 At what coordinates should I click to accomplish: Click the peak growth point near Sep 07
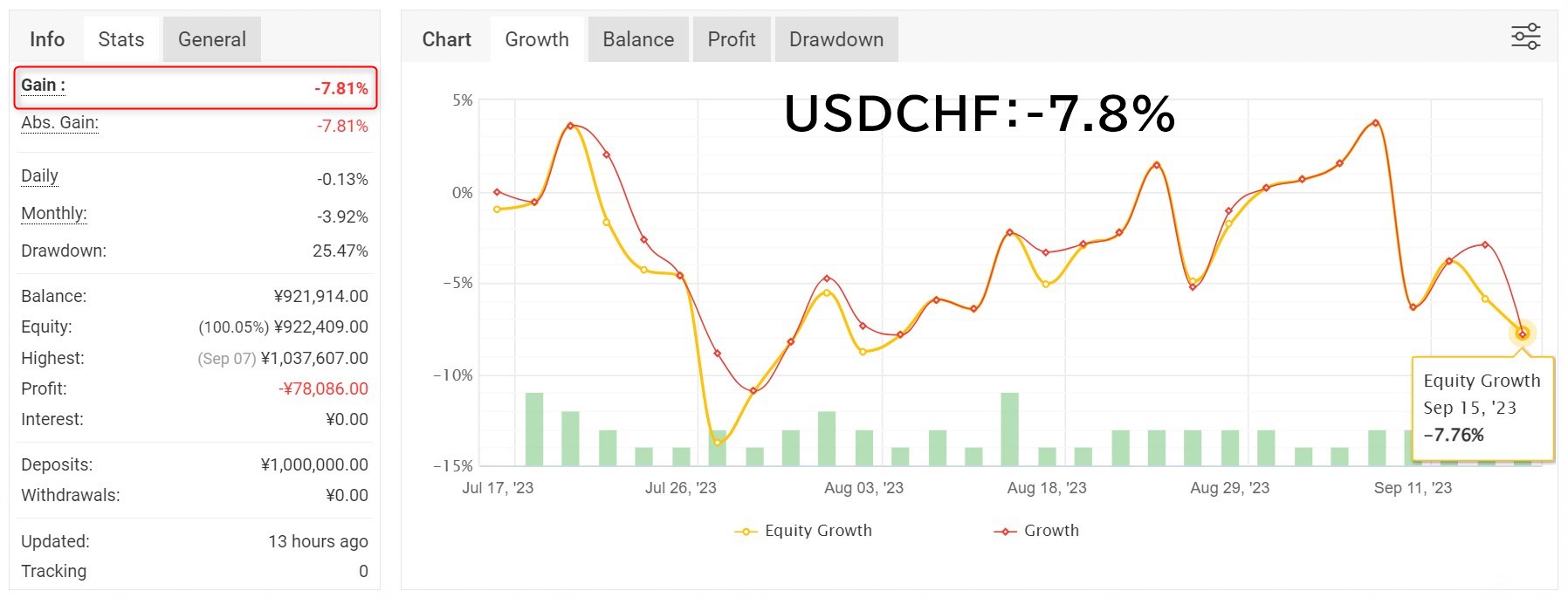(1376, 123)
